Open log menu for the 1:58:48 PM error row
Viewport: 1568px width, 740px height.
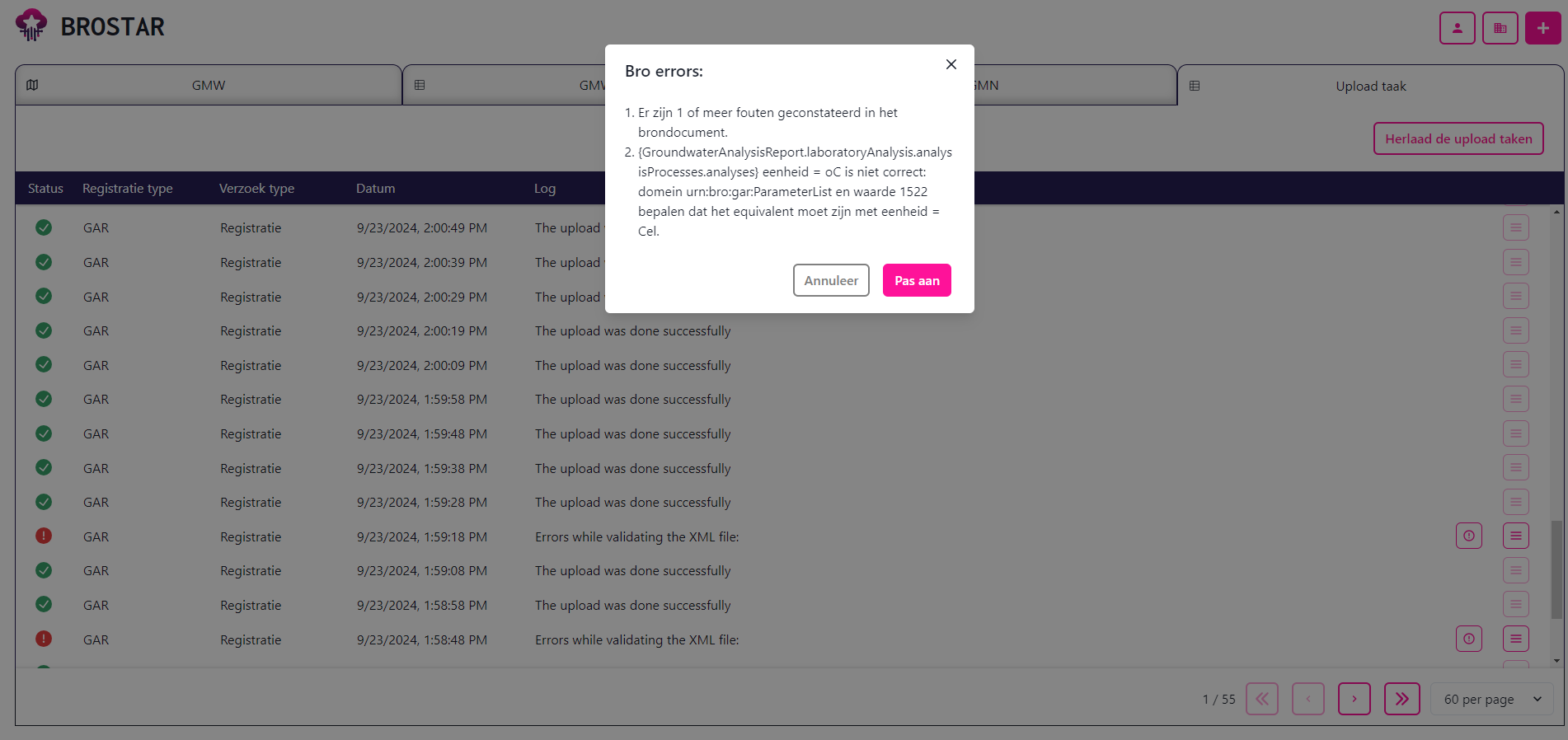[1516, 639]
